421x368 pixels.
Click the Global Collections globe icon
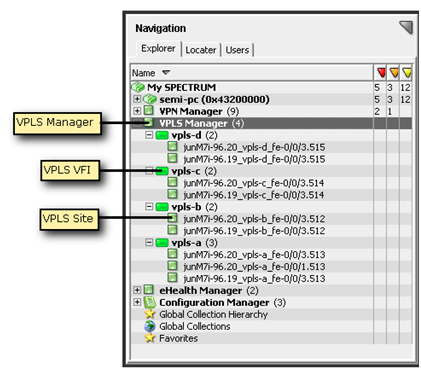150,326
